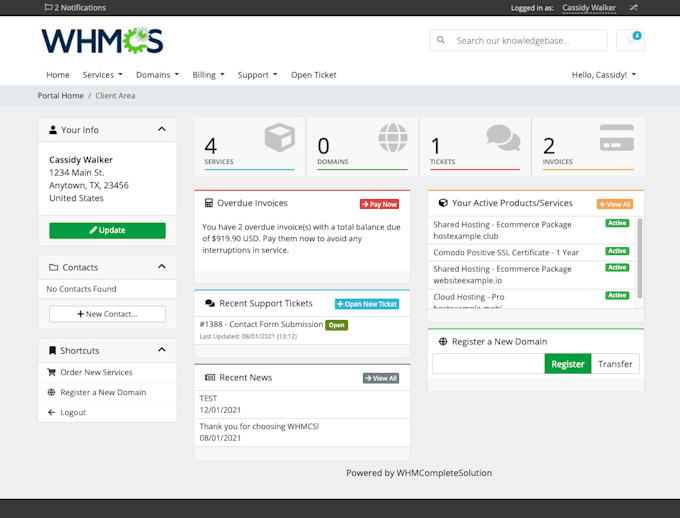Collapse the Your Info panel

162,129
